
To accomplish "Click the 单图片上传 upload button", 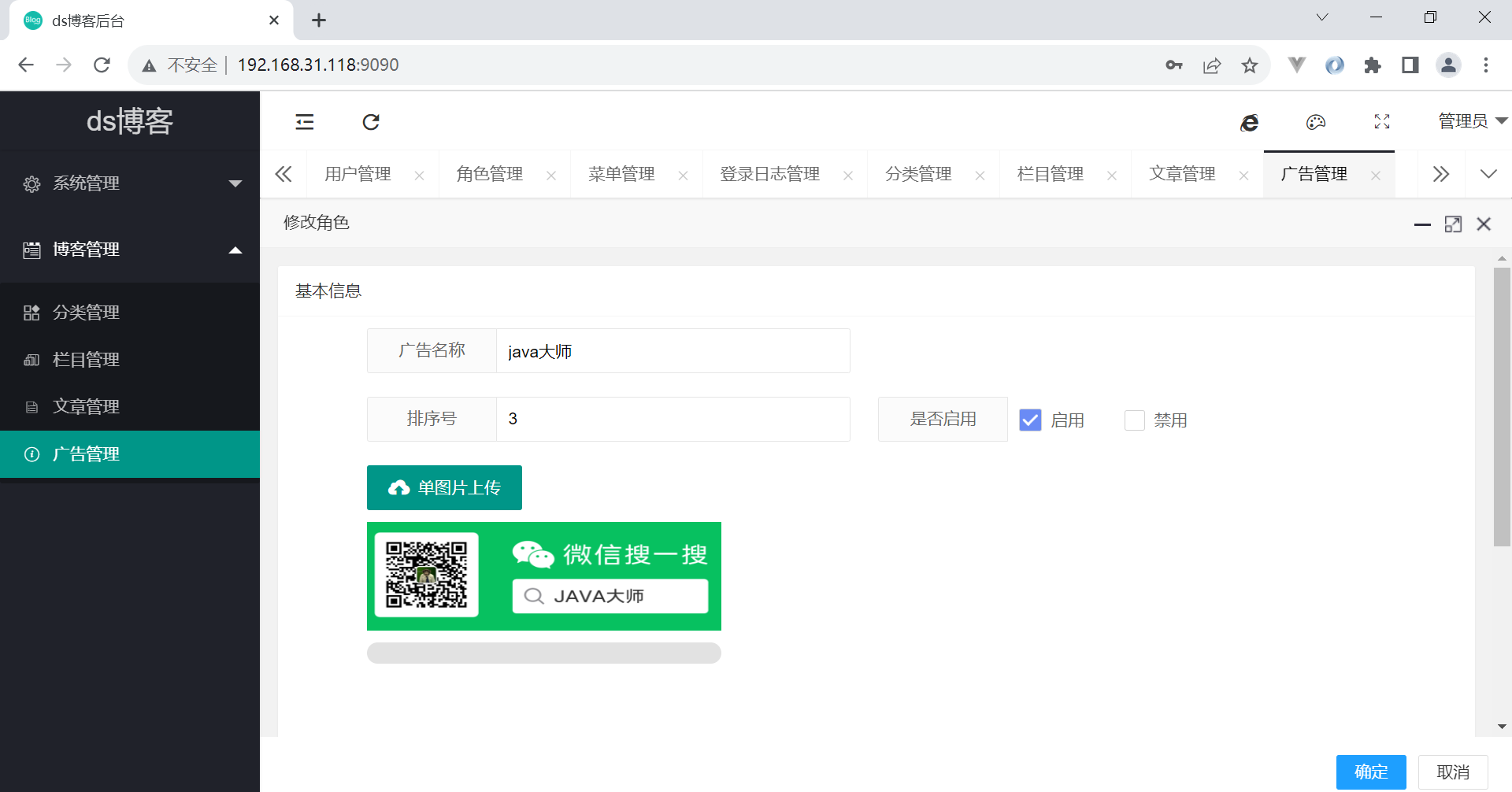I will [444, 487].
